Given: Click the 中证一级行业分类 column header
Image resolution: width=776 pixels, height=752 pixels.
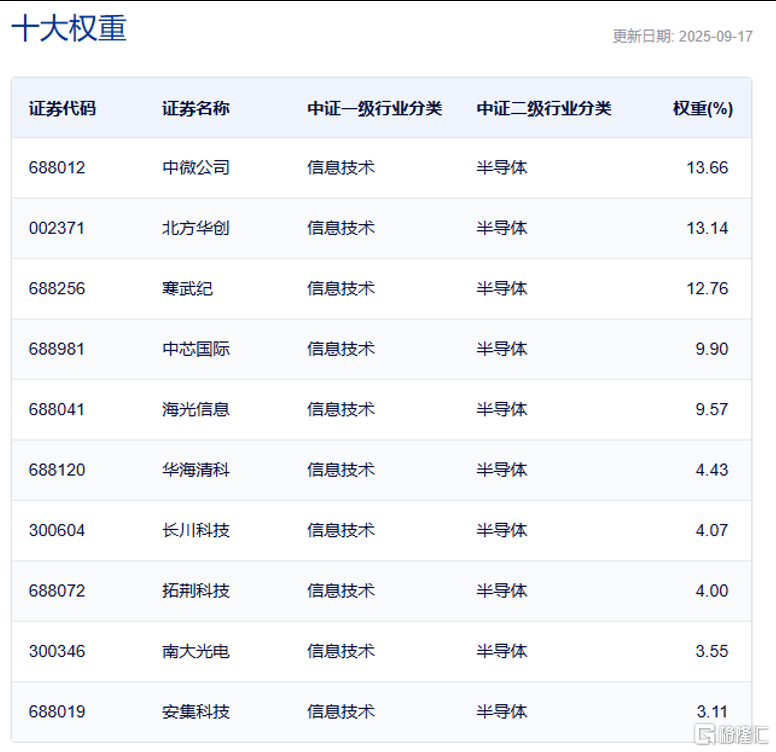Looking at the screenshot, I should coord(375,108).
